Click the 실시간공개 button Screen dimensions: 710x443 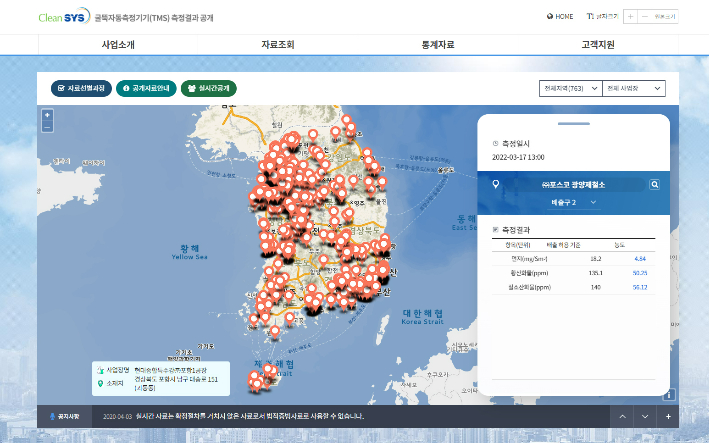[208, 88]
